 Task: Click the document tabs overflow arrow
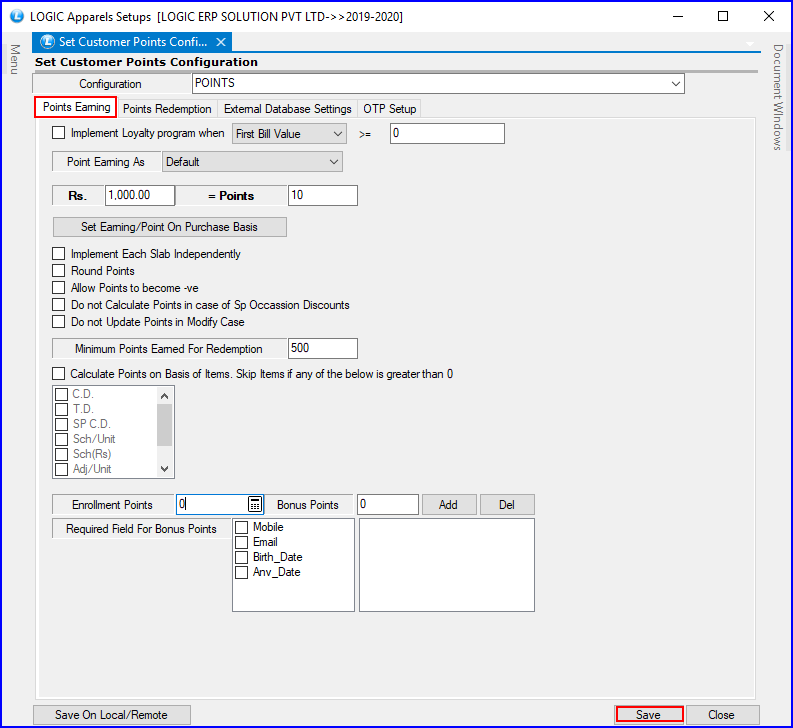pos(750,44)
